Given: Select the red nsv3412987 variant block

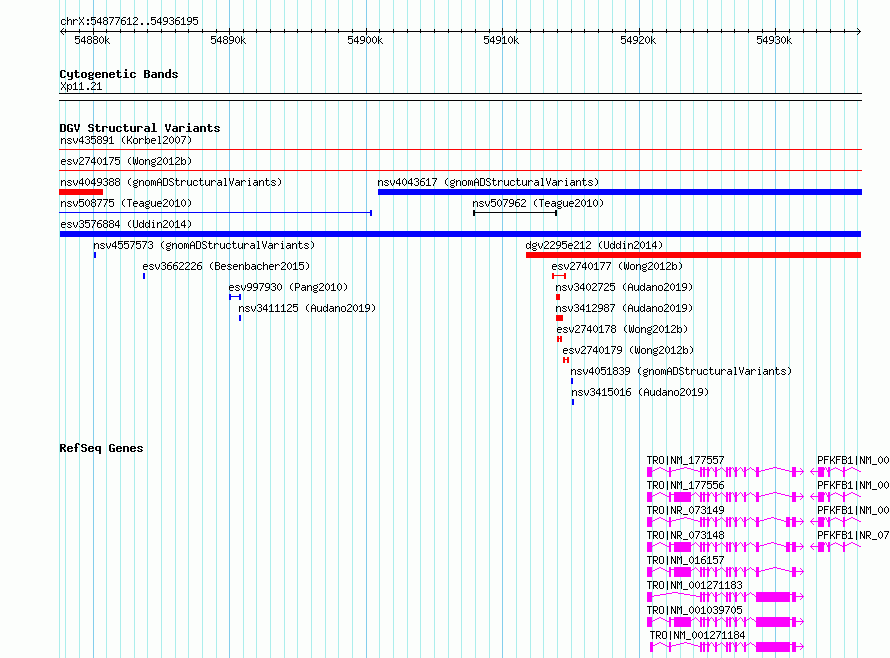Looking at the screenshot, I should (x=560, y=318).
